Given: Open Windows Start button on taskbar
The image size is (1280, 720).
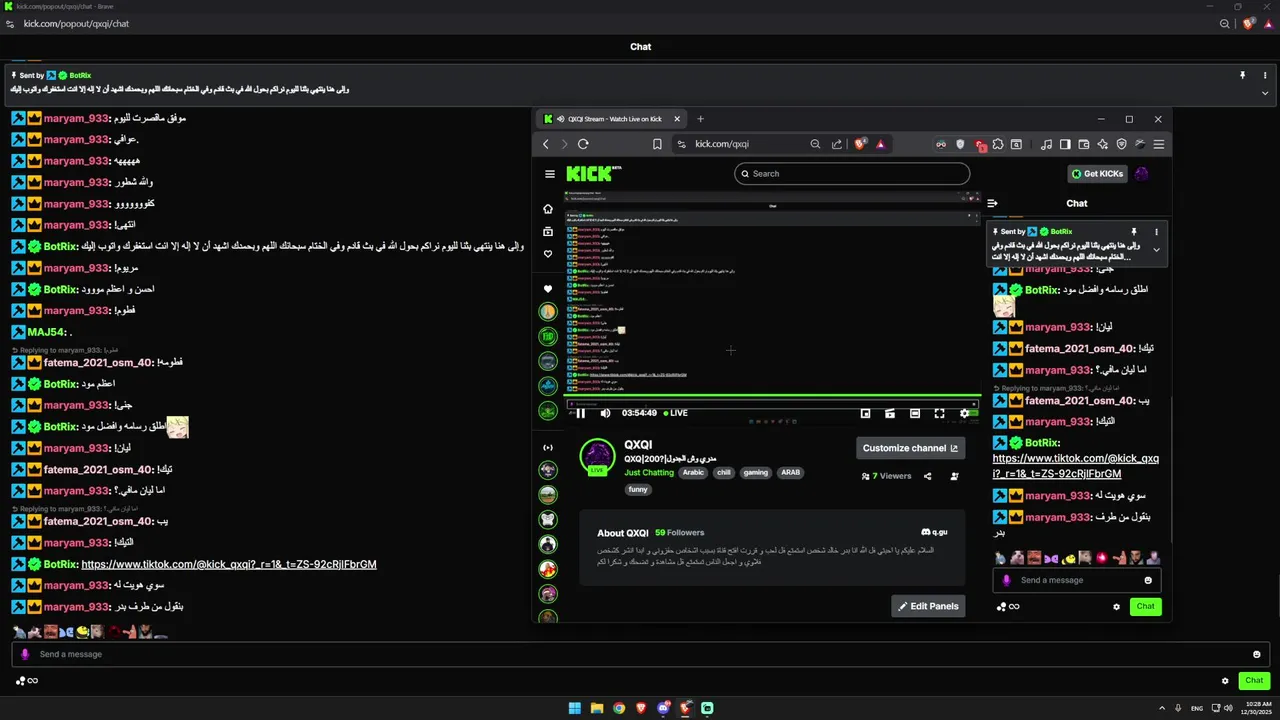Looking at the screenshot, I should pyautogui.click(x=575, y=708).
